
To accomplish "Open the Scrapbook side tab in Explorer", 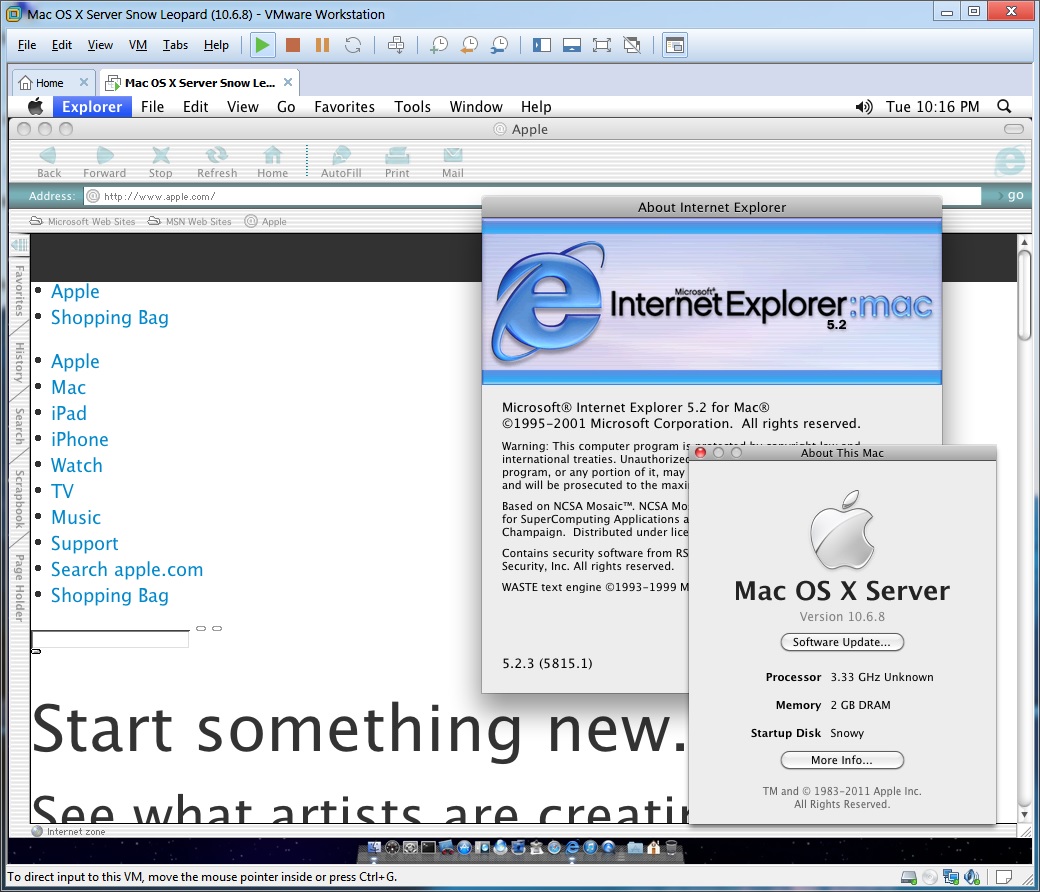I will pyautogui.click(x=19, y=499).
